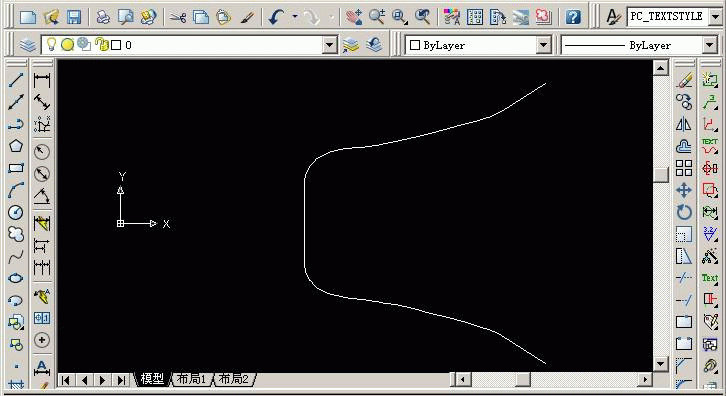The height and width of the screenshot is (396, 726).
Task: Select the Spline tool
Action: 16,256
